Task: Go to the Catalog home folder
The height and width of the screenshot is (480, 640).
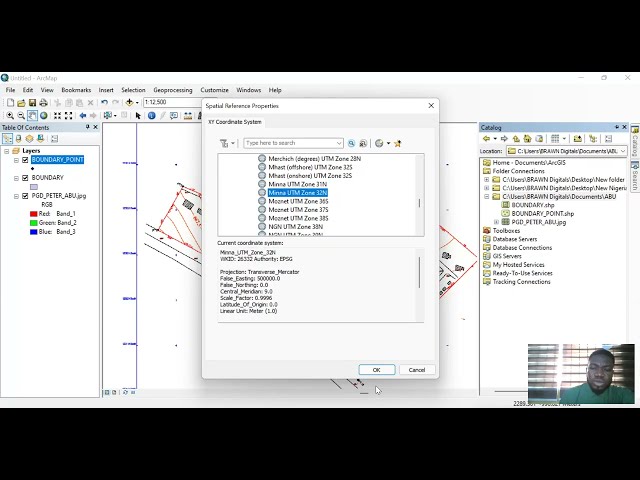Action: pos(527,139)
